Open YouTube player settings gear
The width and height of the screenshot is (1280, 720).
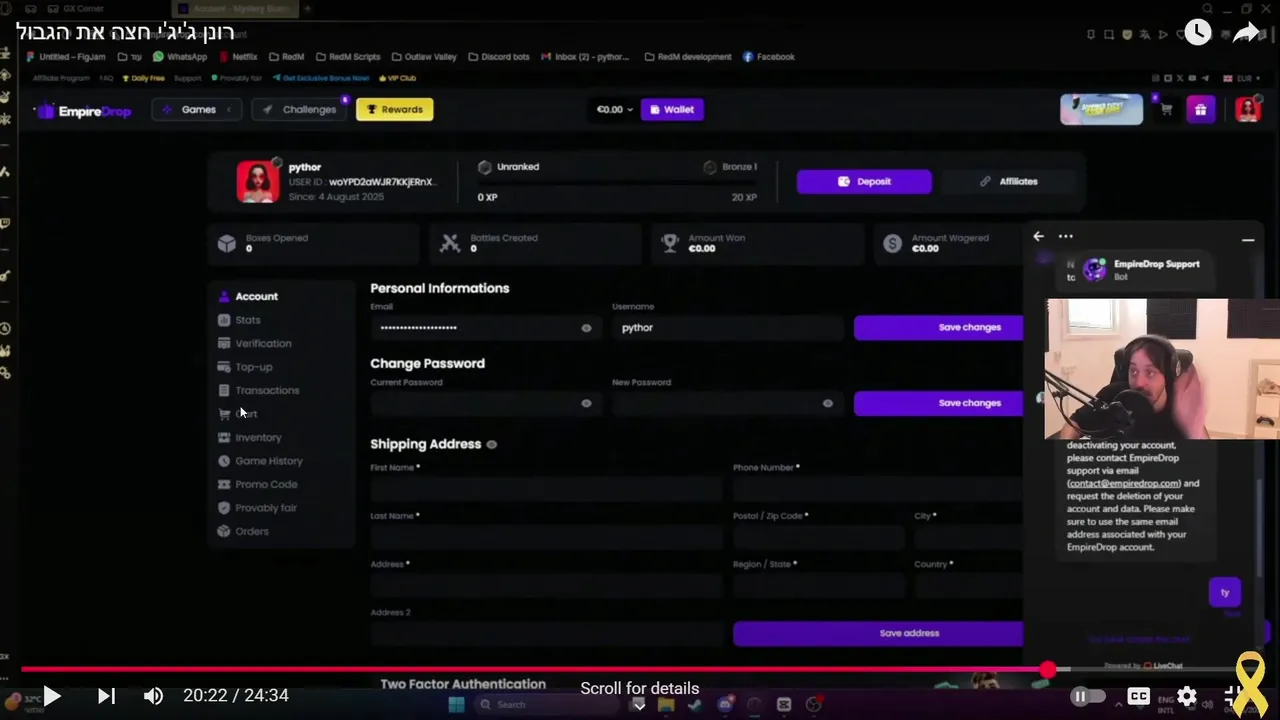tap(1187, 696)
